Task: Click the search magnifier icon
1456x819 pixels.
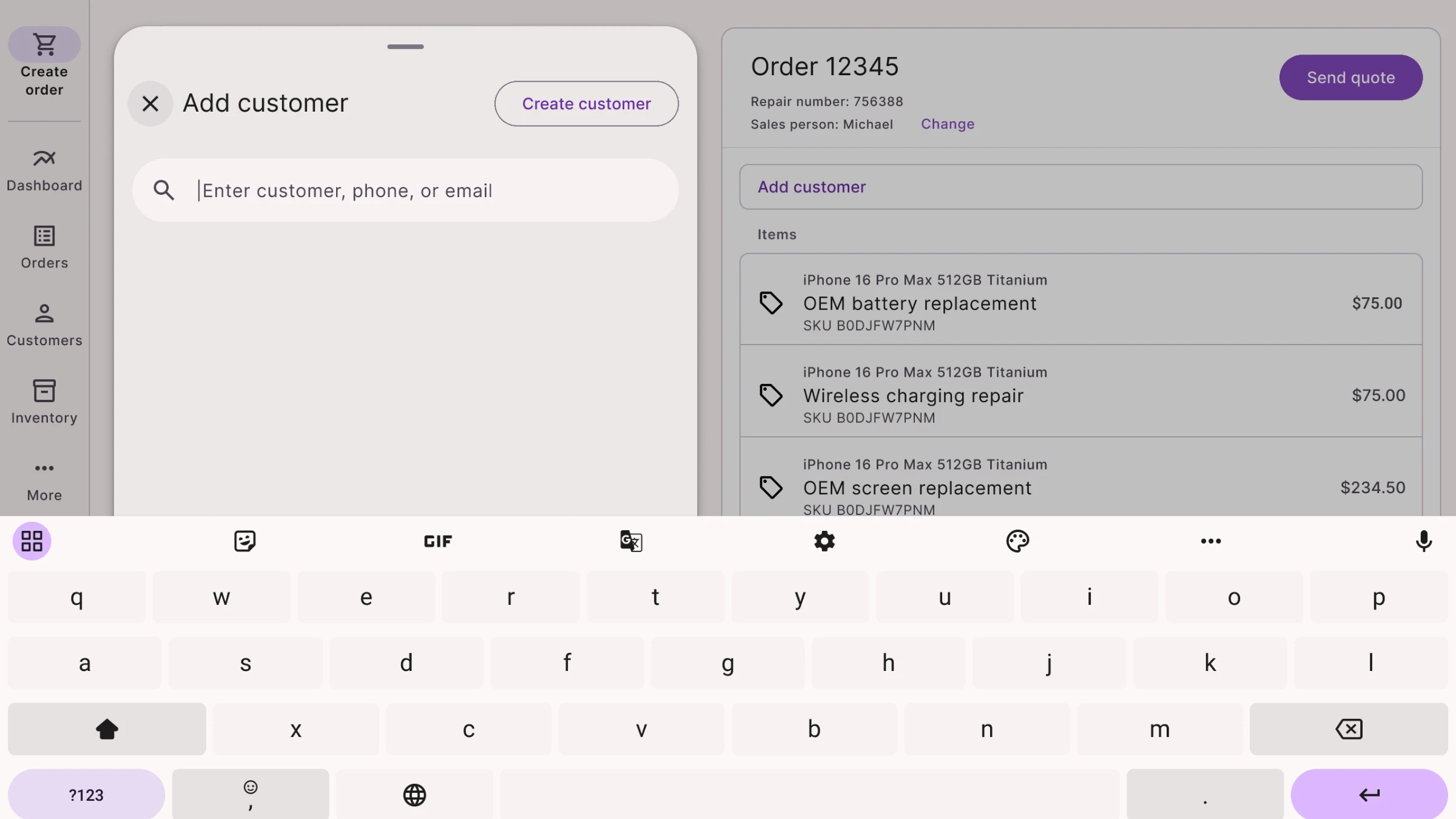Action: pos(164,190)
